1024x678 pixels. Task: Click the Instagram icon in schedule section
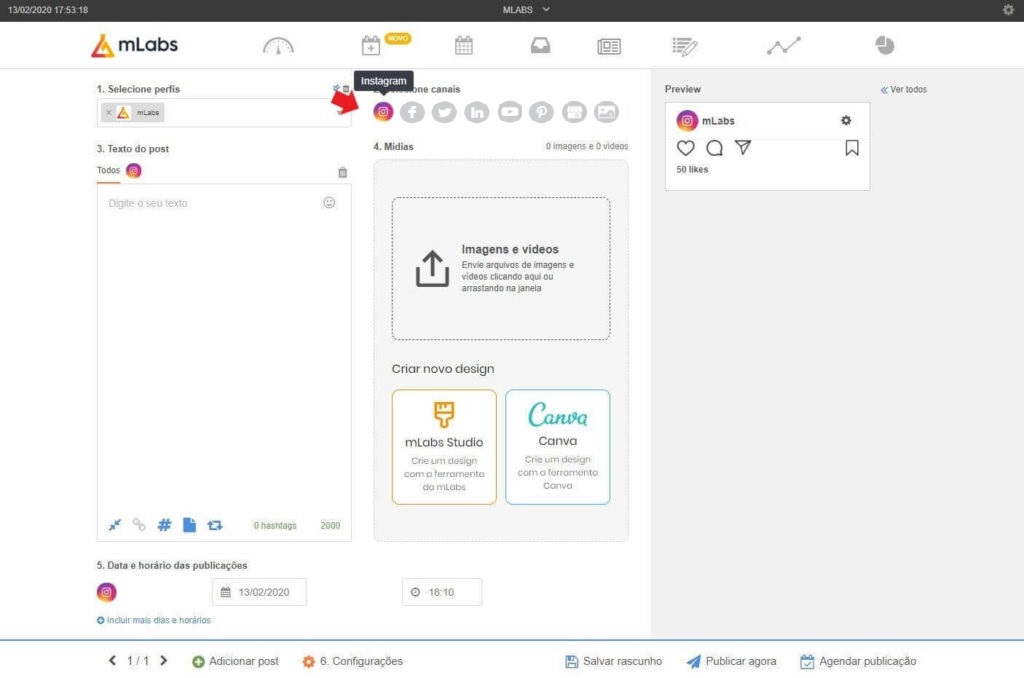coord(106,592)
